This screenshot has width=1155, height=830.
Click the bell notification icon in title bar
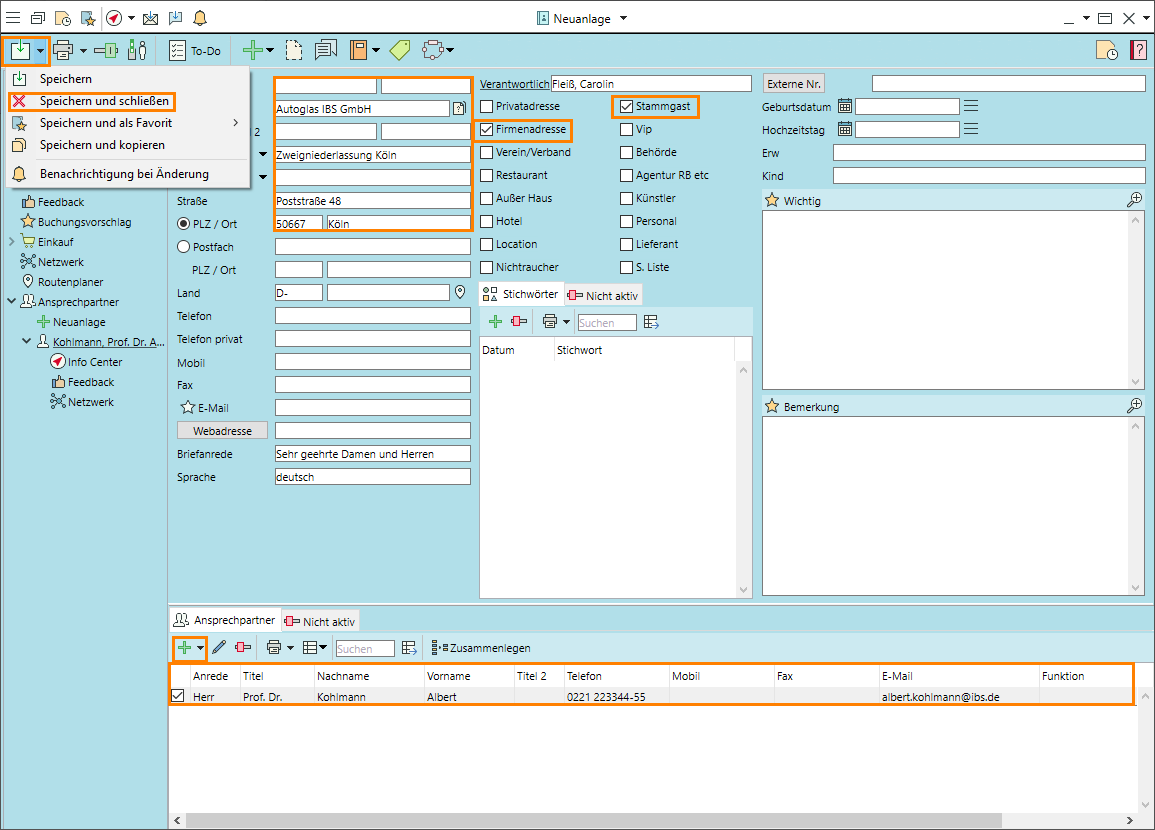click(x=200, y=18)
